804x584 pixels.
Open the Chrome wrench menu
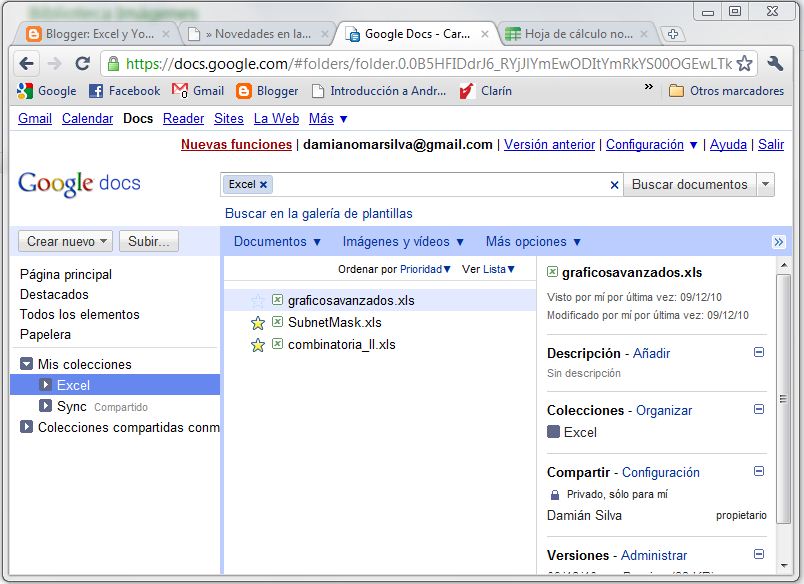click(775, 64)
